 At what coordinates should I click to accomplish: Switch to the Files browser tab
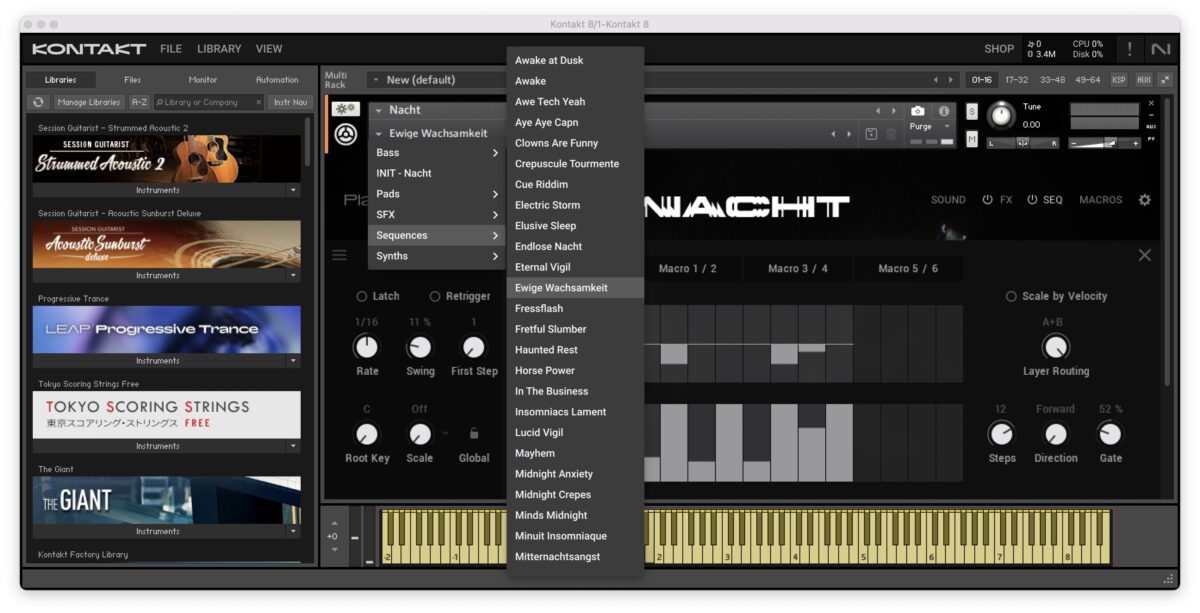pos(132,80)
